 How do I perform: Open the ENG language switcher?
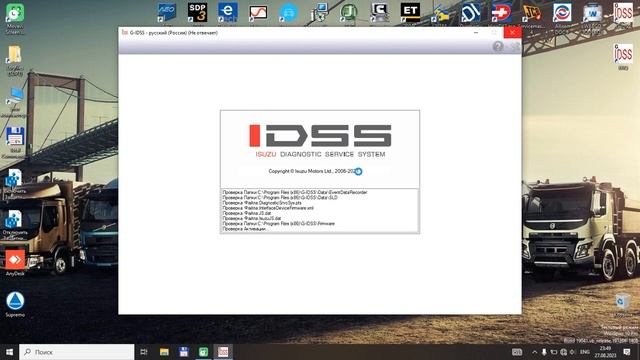point(584,352)
